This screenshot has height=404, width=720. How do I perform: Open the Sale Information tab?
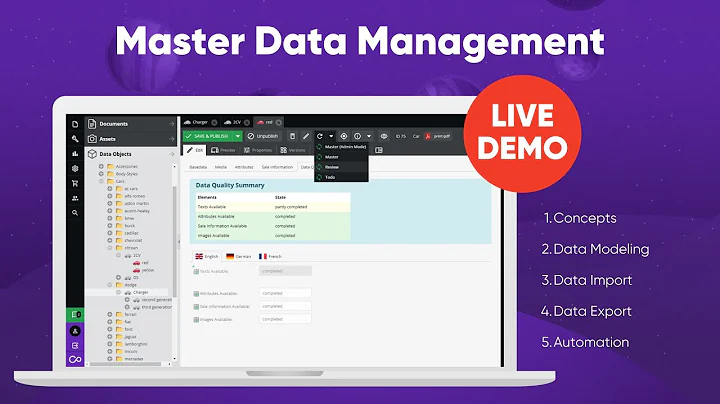(x=277, y=167)
